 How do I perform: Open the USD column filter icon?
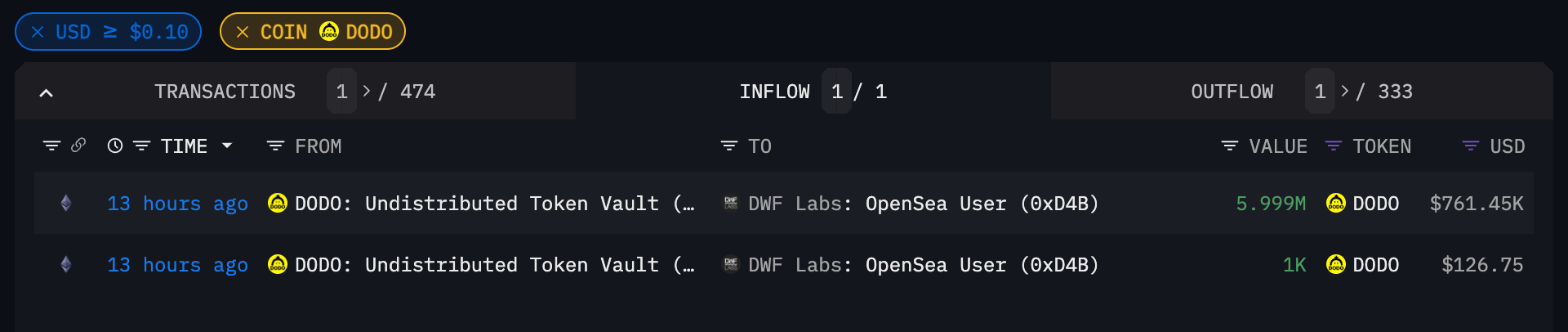click(1470, 146)
